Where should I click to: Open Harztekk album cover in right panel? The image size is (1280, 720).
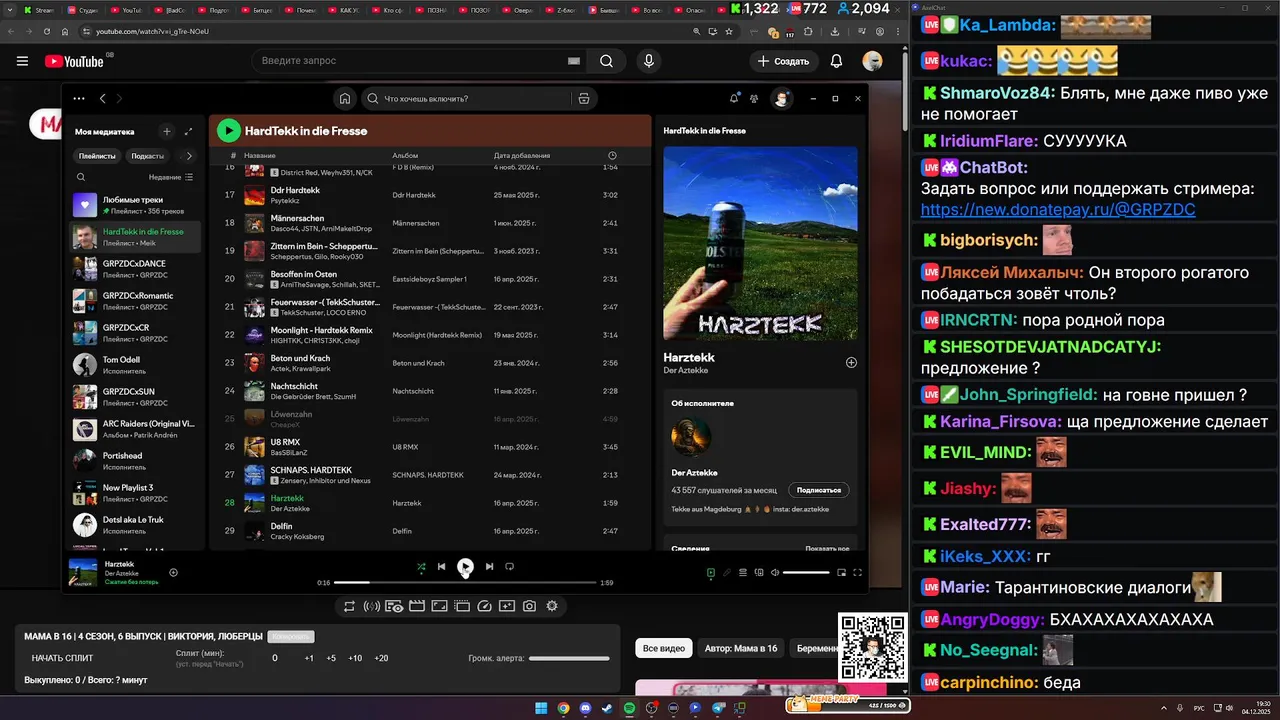pyautogui.click(x=760, y=244)
